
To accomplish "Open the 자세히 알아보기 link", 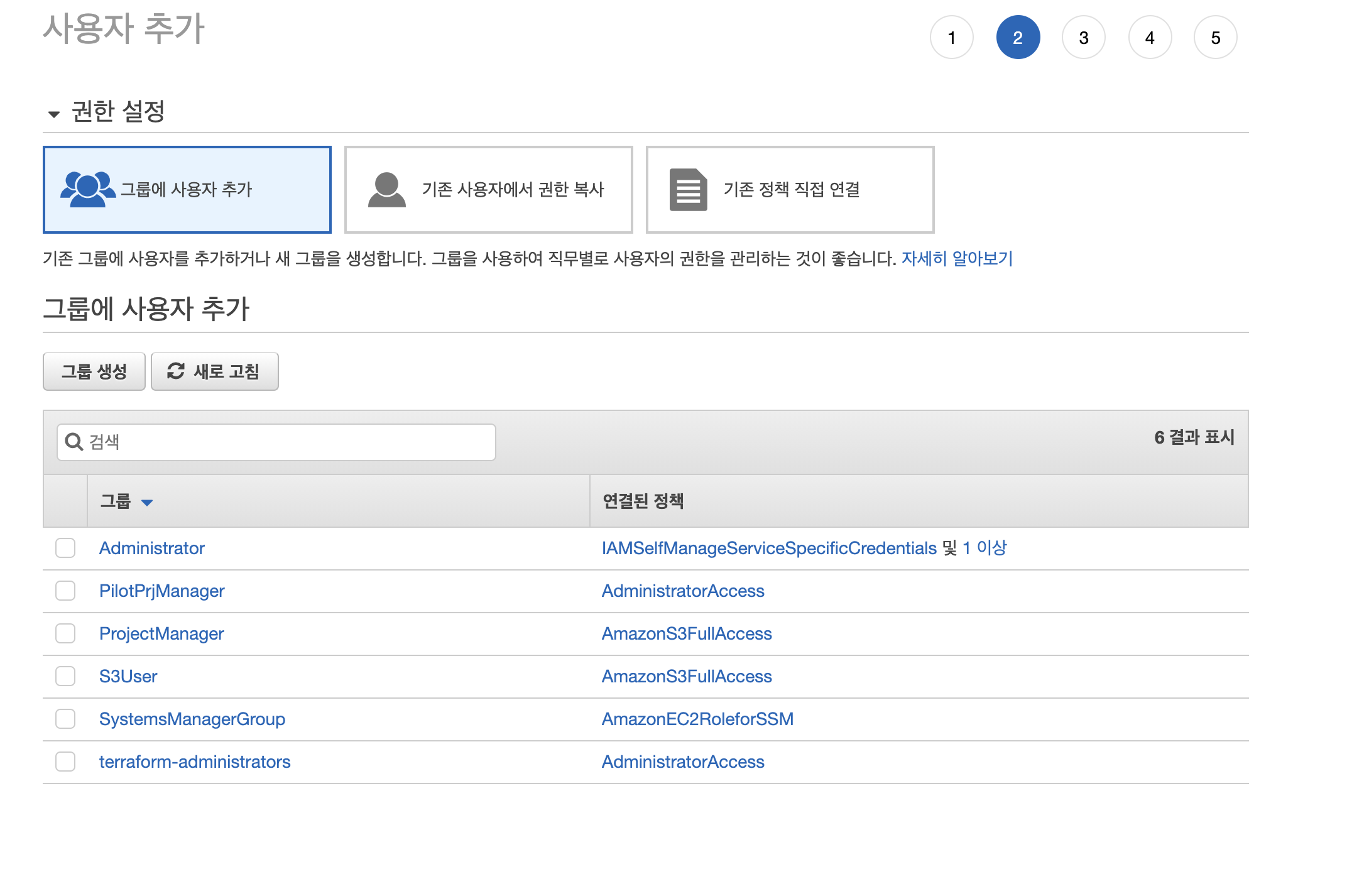I will coord(957,258).
